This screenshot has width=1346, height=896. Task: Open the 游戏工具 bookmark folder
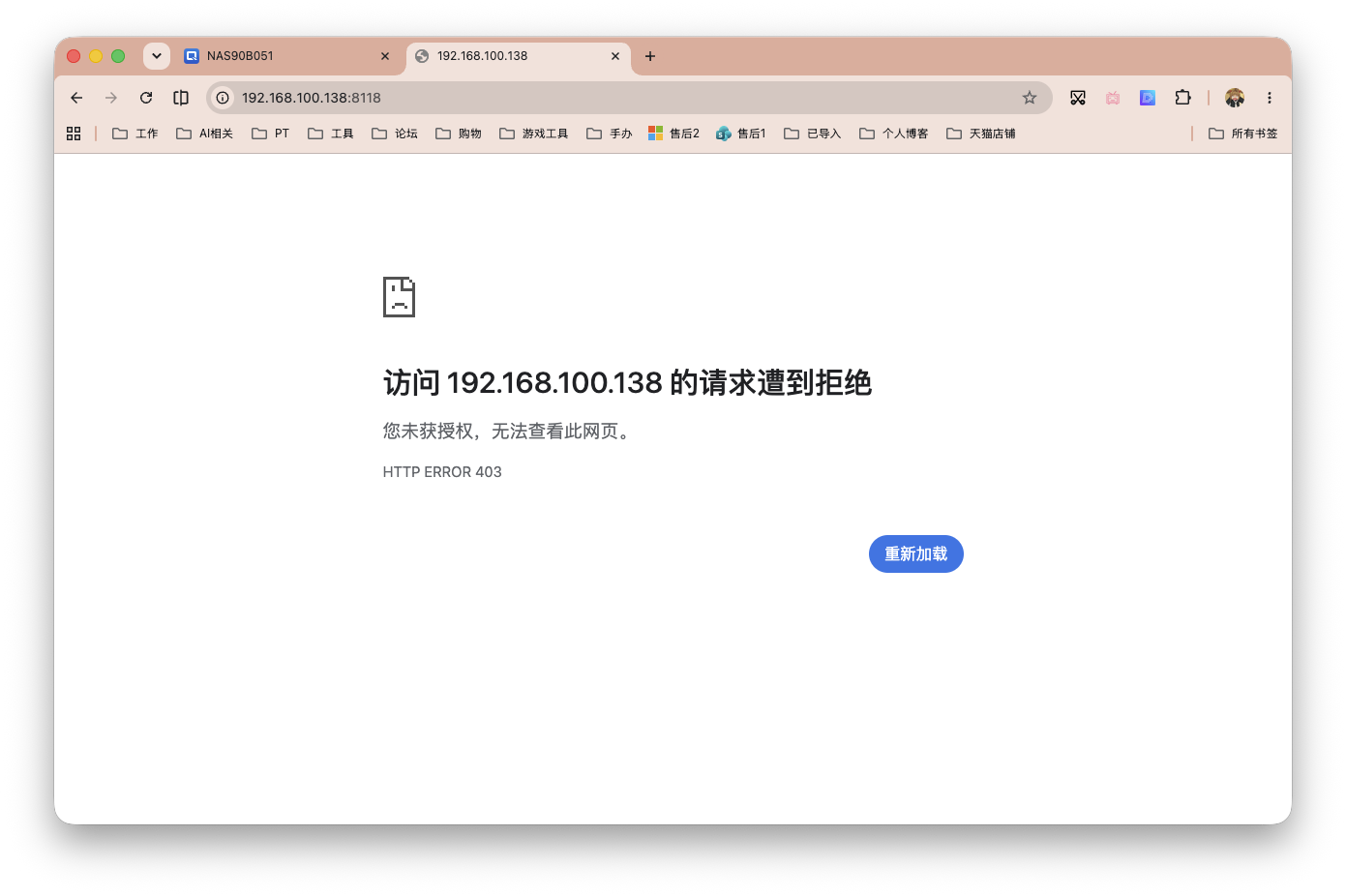(534, 134)
